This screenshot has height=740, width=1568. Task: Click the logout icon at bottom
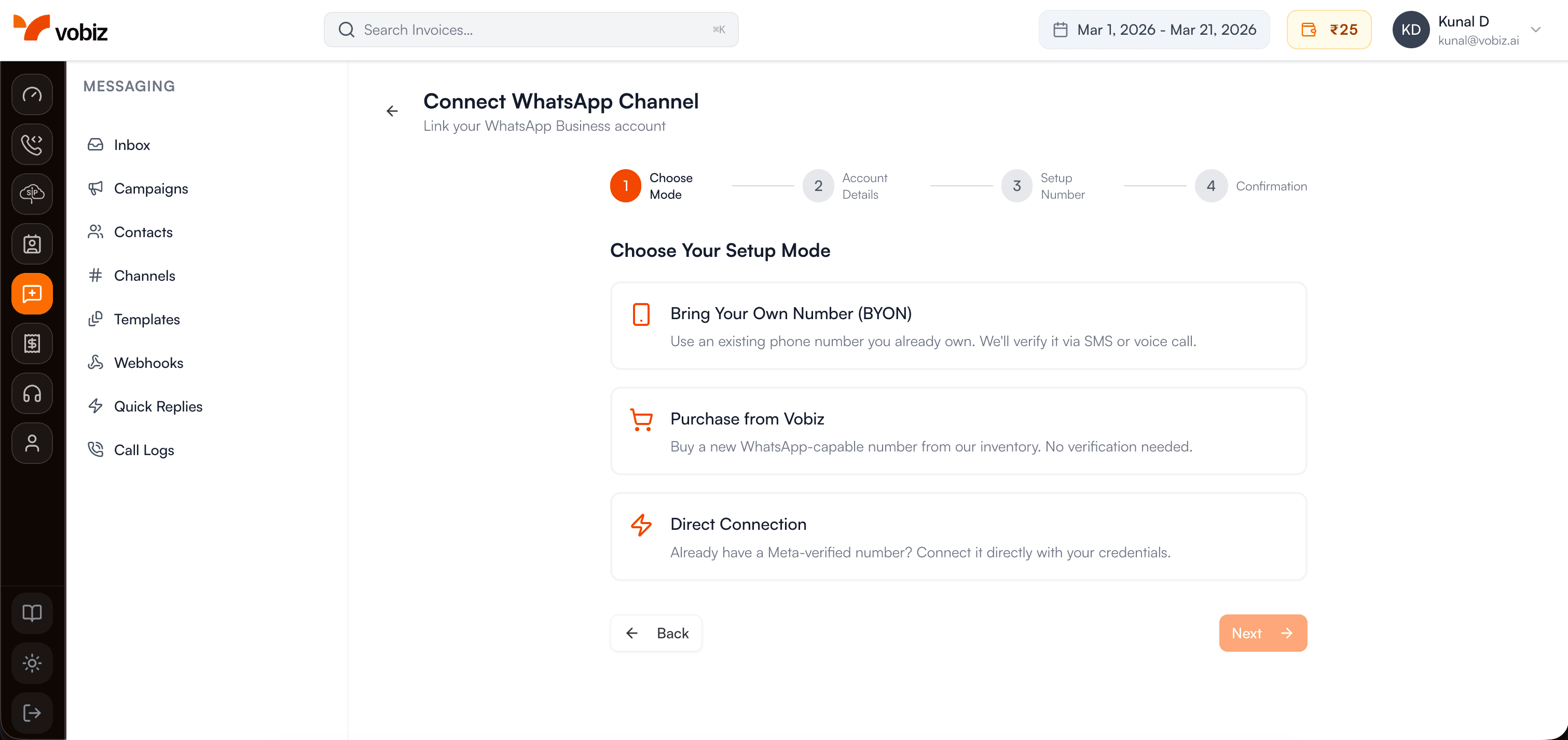click(x=32, y=712)
